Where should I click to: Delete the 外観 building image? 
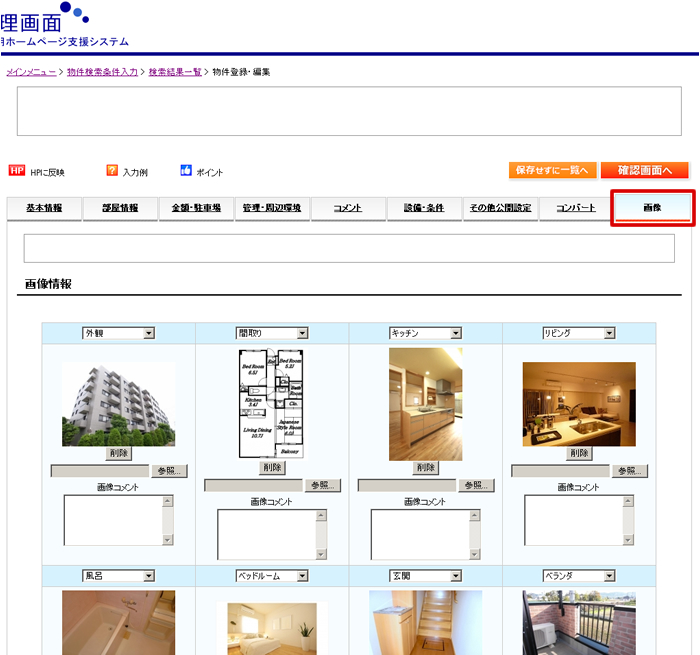point(119,454)
